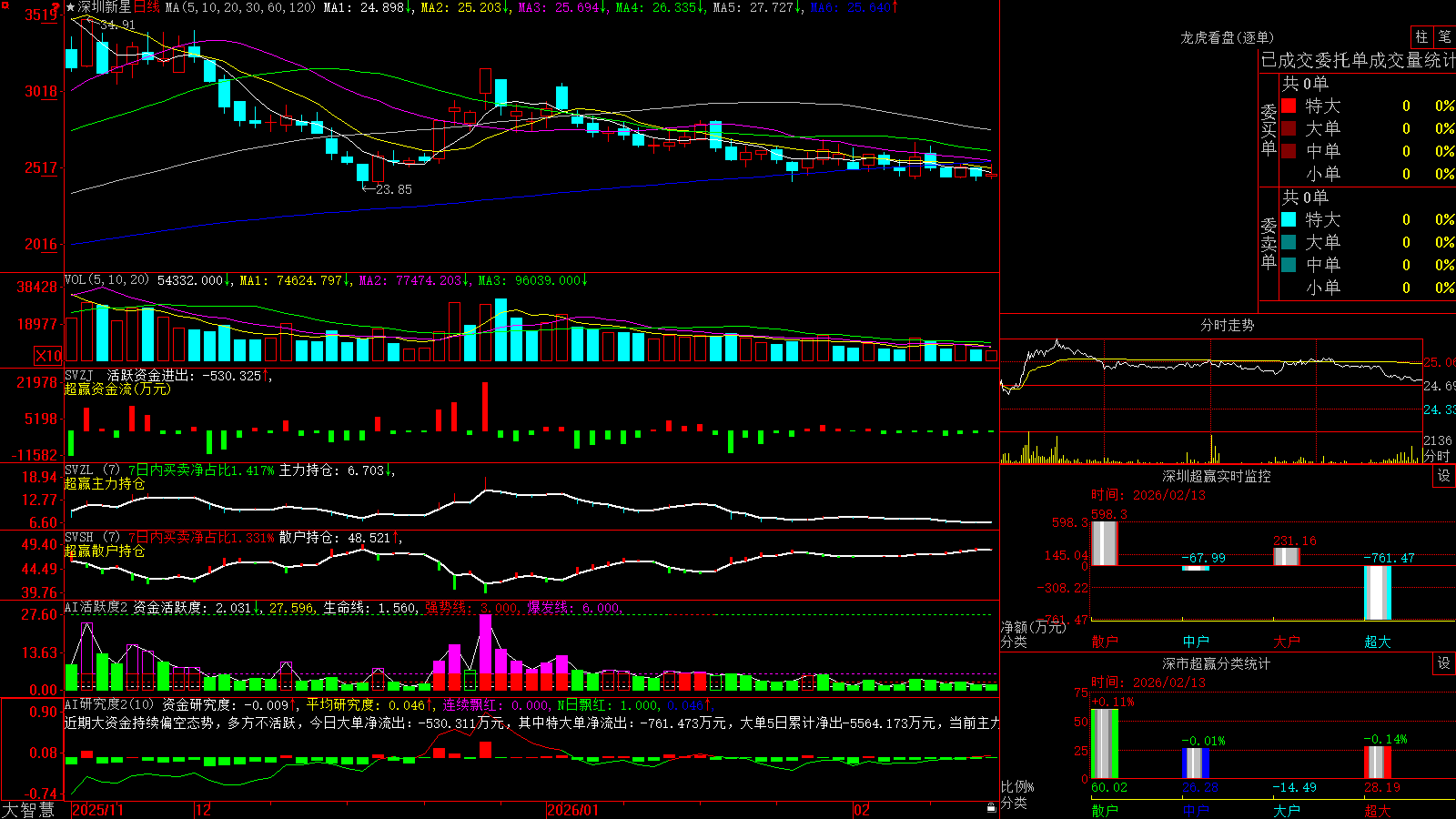Click the red 特大 buy-order color swatch
The height and width of the screenshot is (819, 1456).
pos(1289,106)
